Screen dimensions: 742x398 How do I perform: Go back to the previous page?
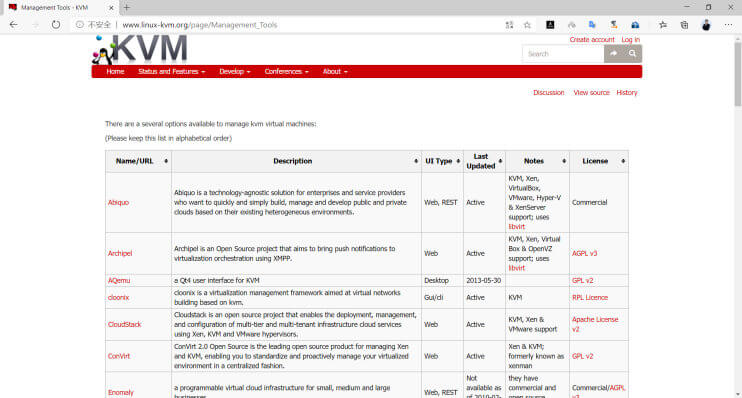13,25
